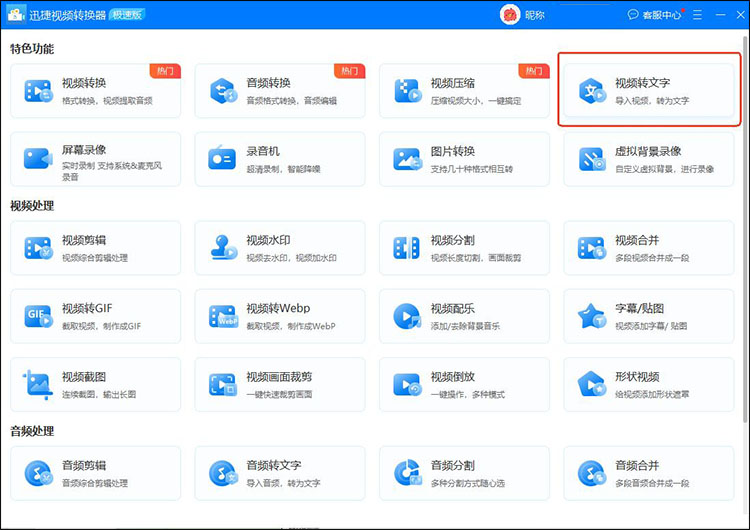The width and height of the screenshot is (750, 530).
Task: Open the 视频转GIF icon
Action: tap(38, 316)
